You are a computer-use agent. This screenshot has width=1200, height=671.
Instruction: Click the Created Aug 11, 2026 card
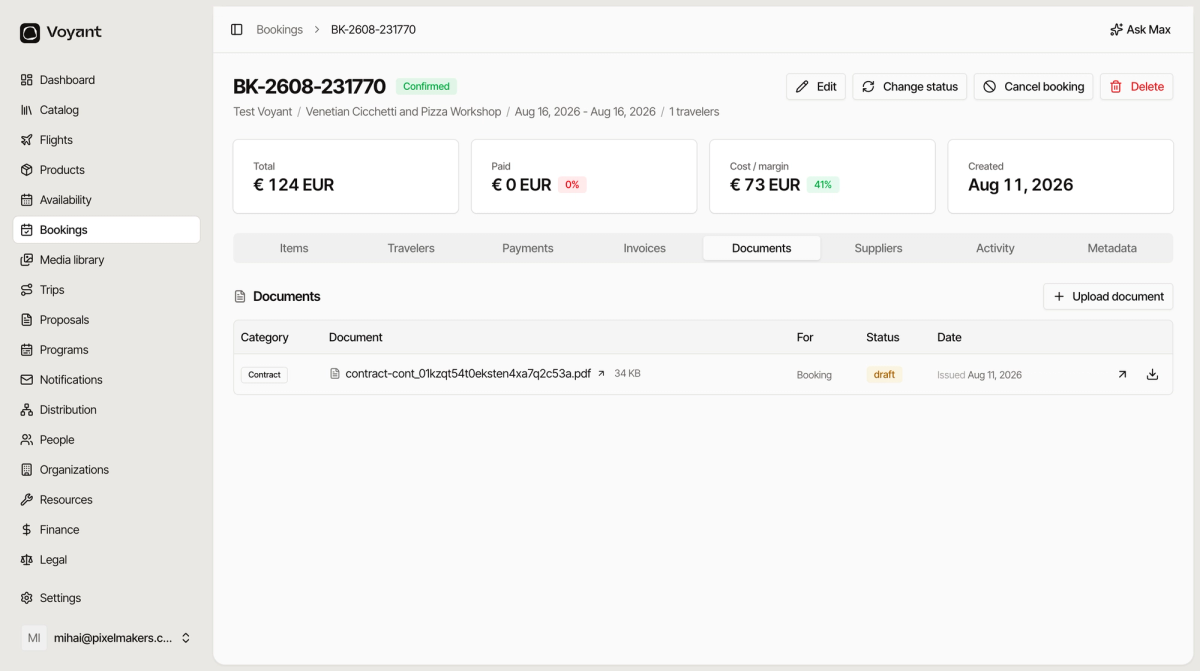click(x=1061, y=176)
